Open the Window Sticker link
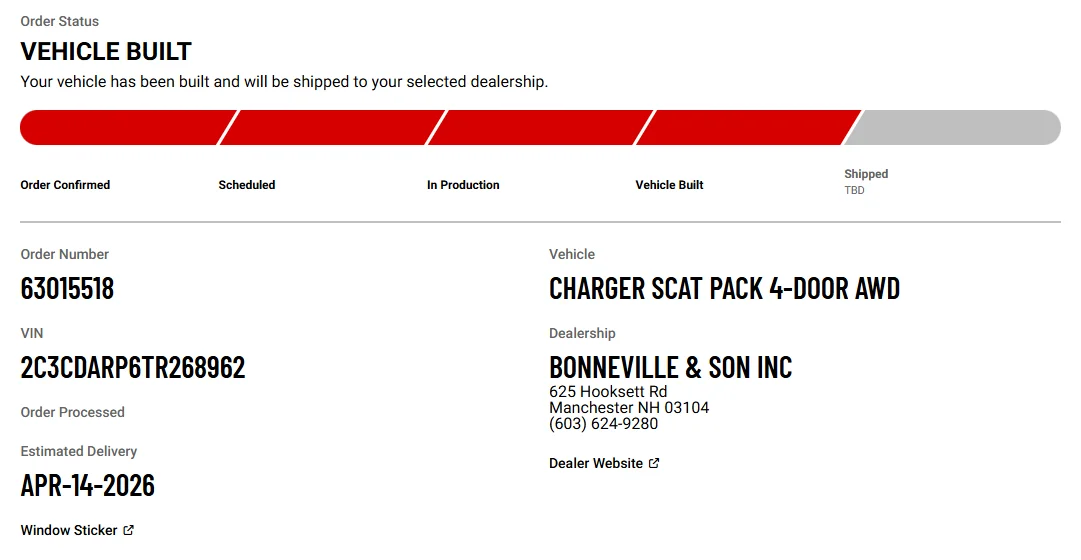 point(69,531)
